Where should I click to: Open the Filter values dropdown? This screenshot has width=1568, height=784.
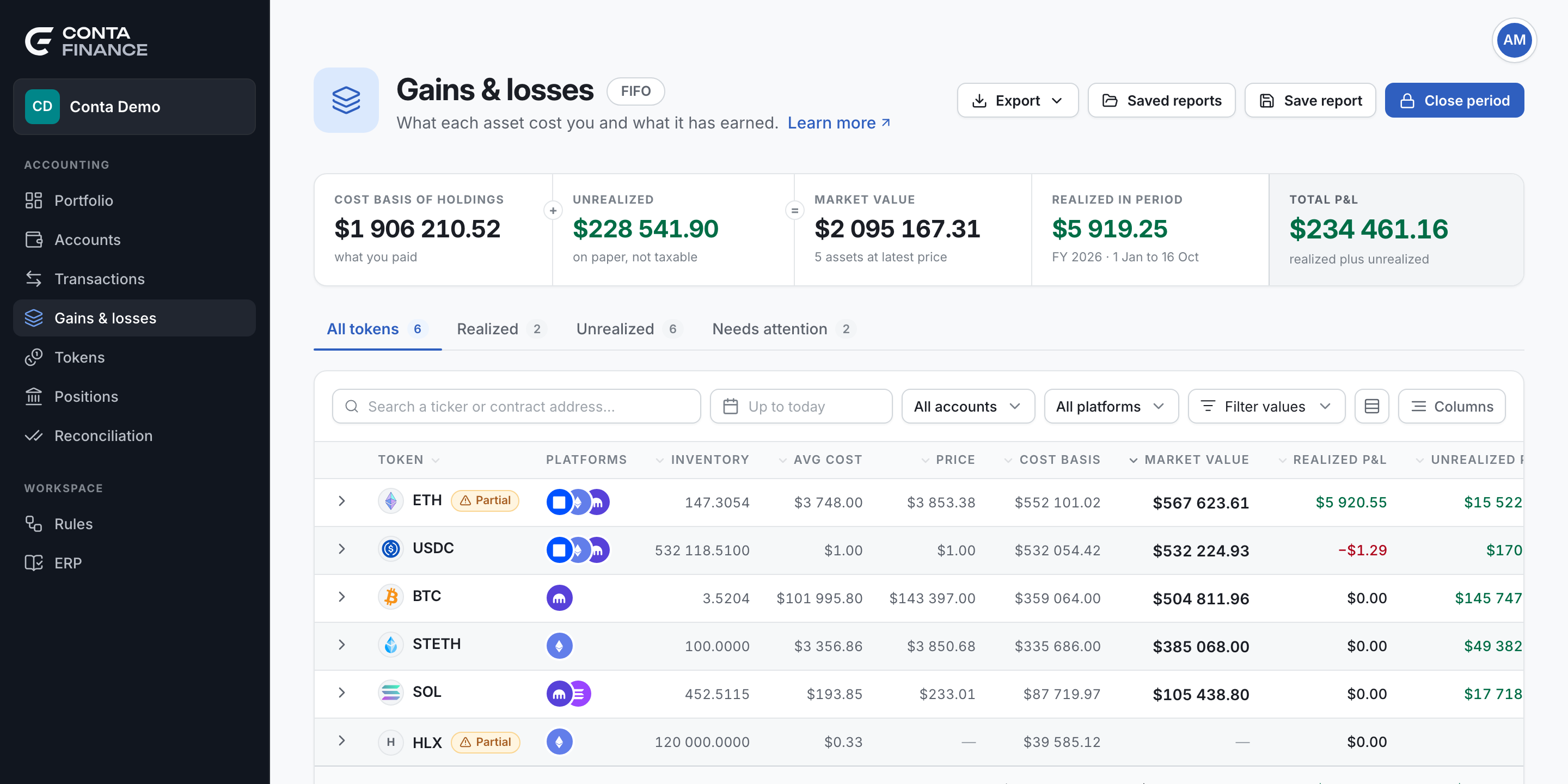[1266, 406]
